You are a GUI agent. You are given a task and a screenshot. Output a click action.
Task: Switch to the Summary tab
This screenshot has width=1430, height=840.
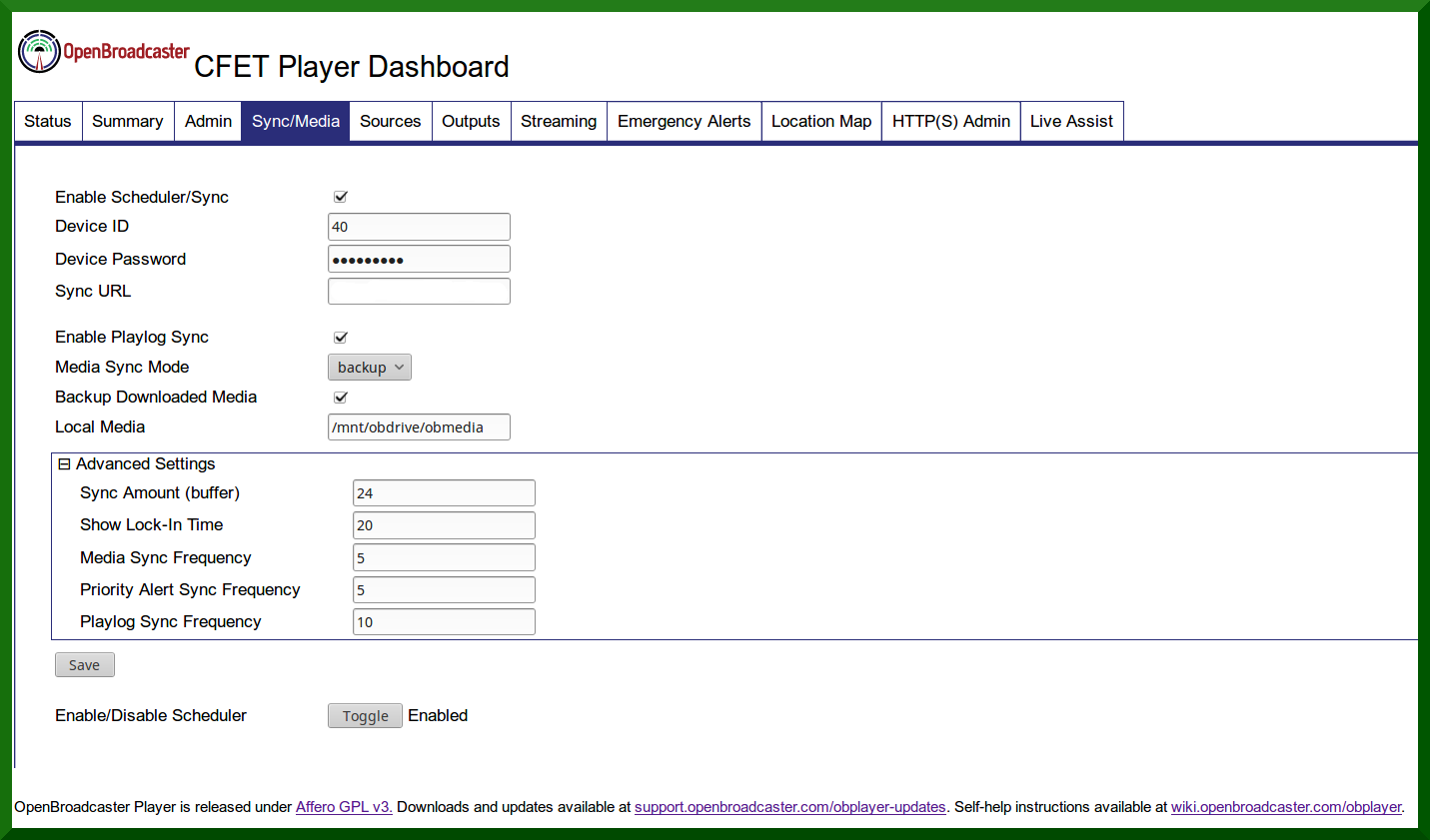click(x=128, y=121)
